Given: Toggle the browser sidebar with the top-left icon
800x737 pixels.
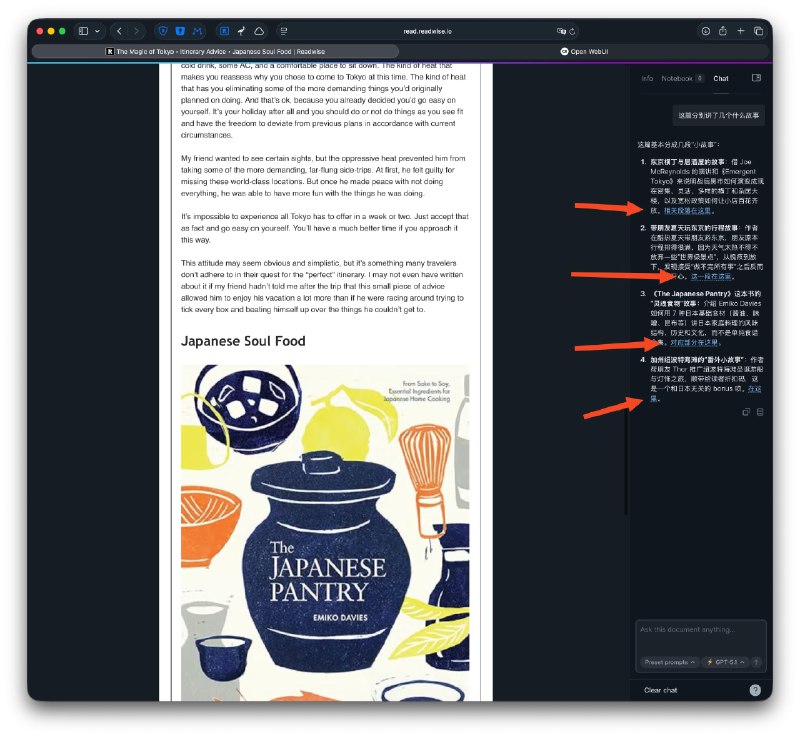Looking at the screenshot, I should pos(85,31).
